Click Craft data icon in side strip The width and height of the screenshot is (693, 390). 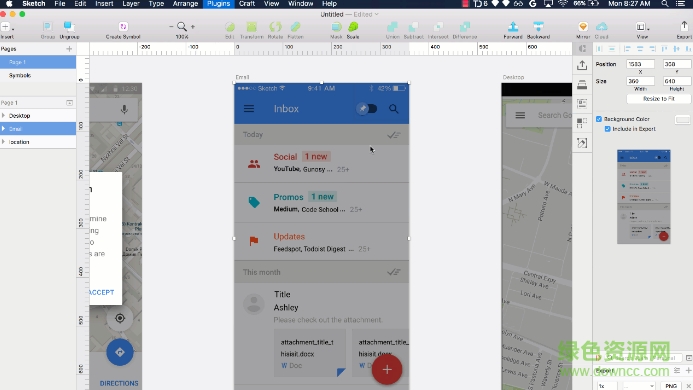click(582, 104)
